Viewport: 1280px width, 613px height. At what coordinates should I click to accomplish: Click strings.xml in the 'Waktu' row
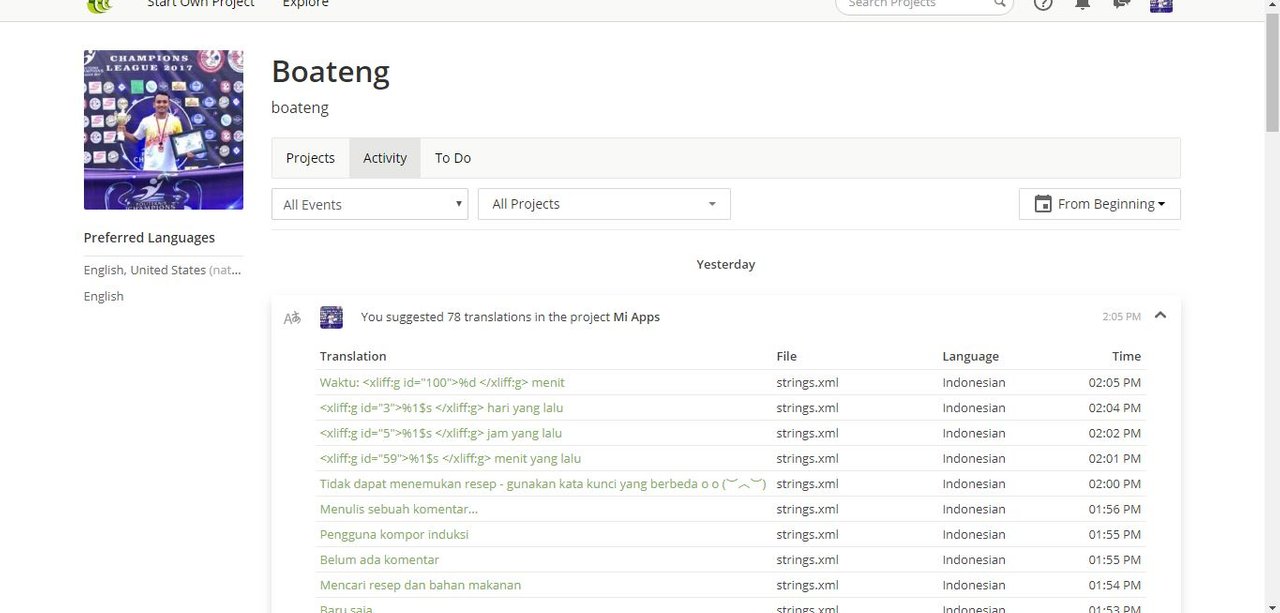807,382
